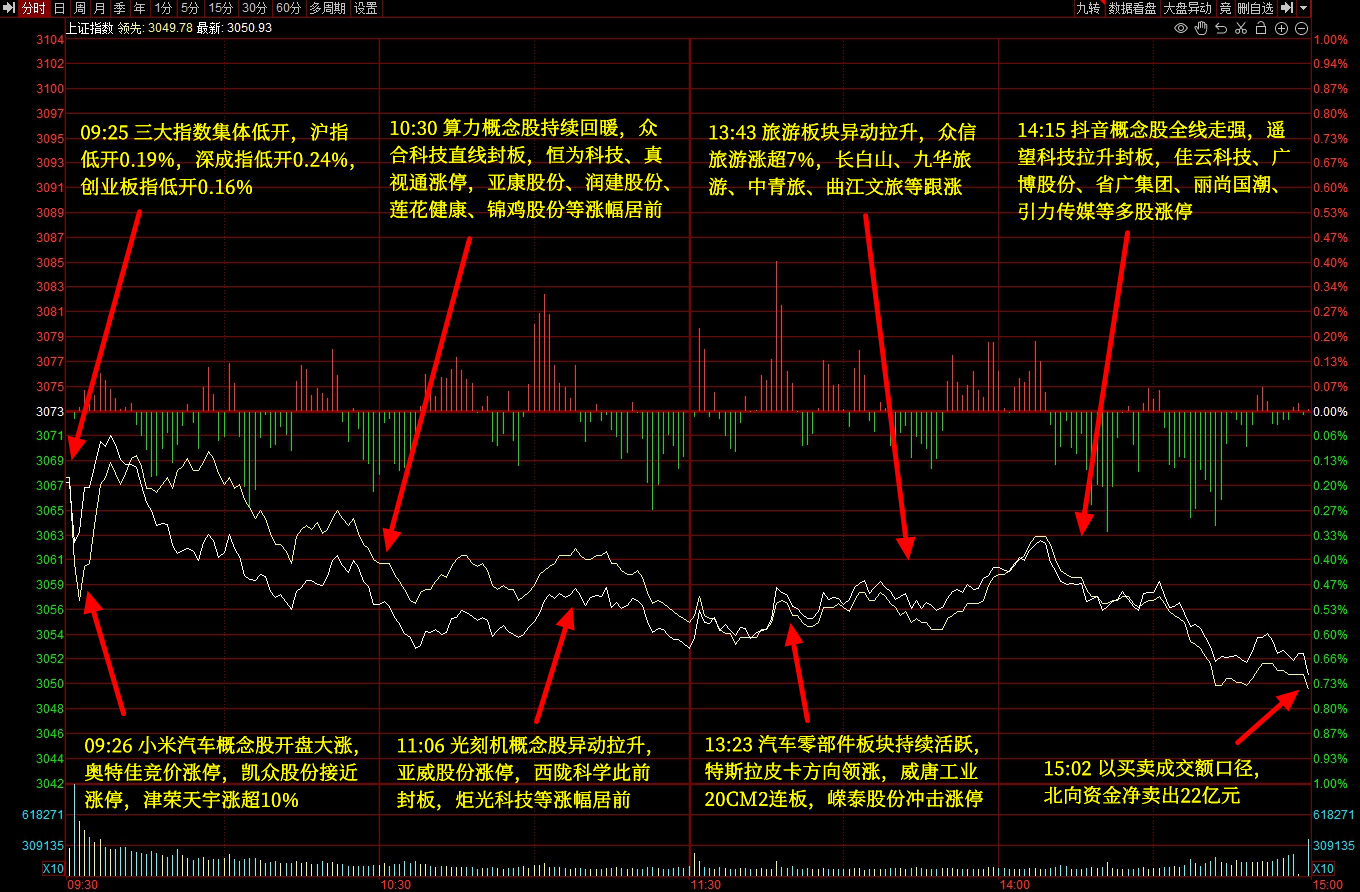Click the top-left collapse arrow icon
Screen dimensions: 1360x892
coord(9,8)
